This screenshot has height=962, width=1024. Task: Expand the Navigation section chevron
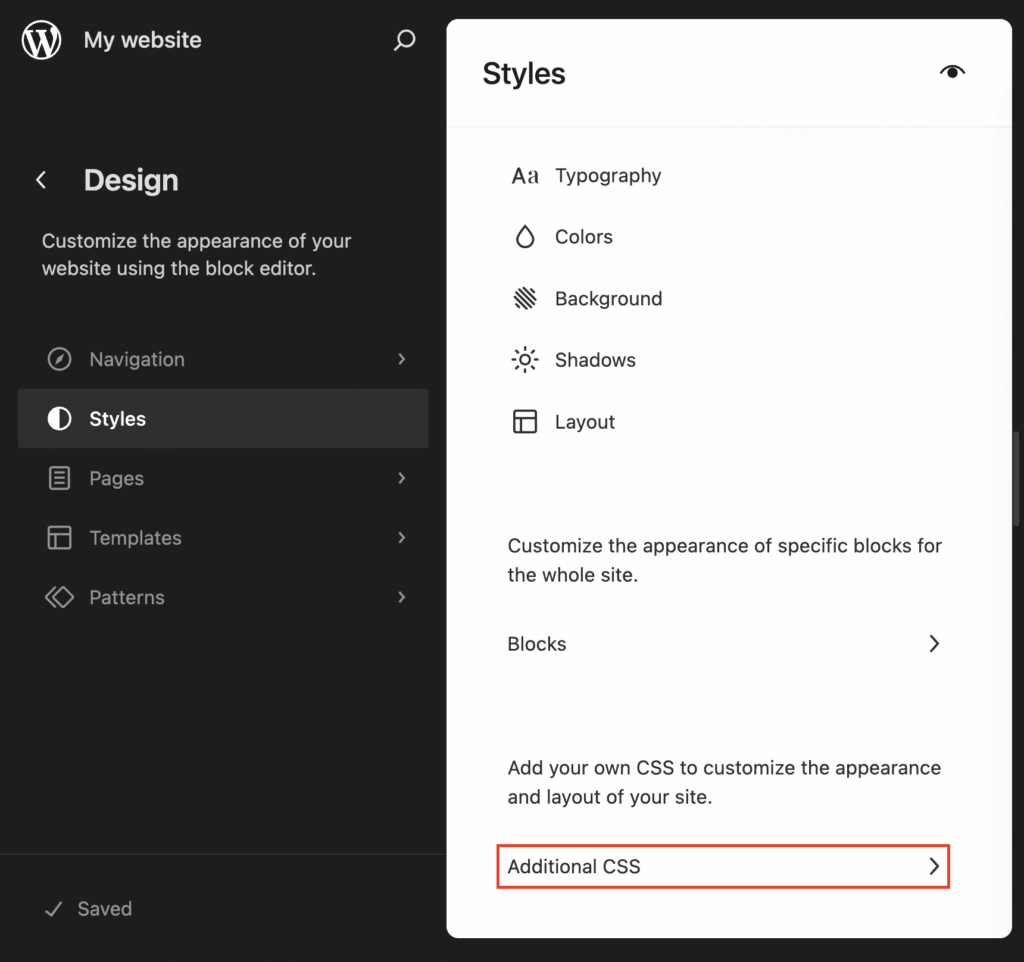pos(401,359)
